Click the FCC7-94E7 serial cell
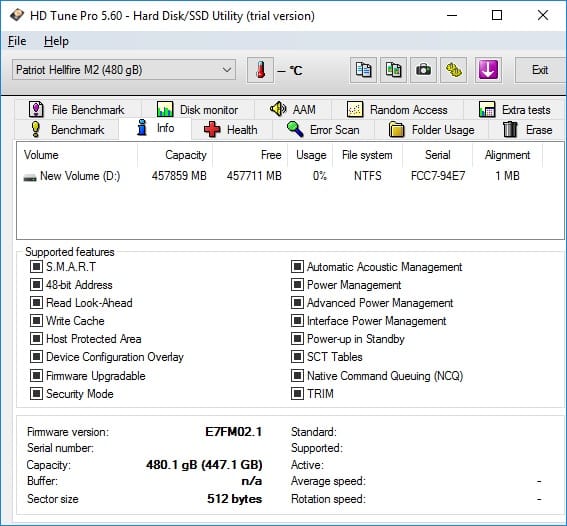 pos(438,176)
